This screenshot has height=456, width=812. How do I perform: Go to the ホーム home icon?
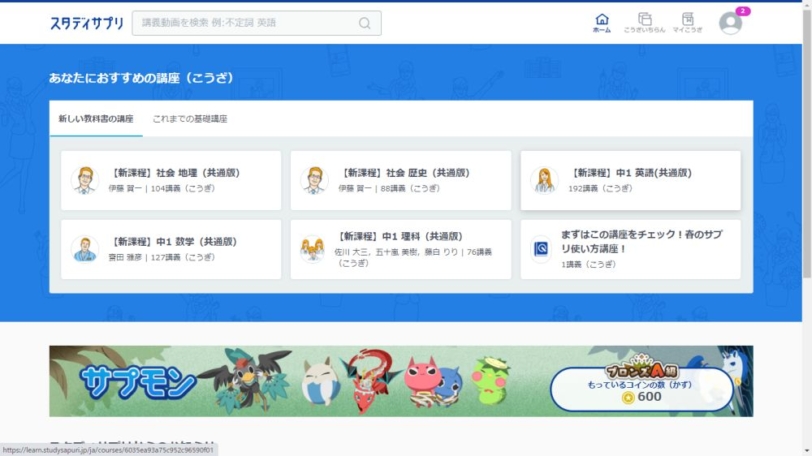point(602,23)
